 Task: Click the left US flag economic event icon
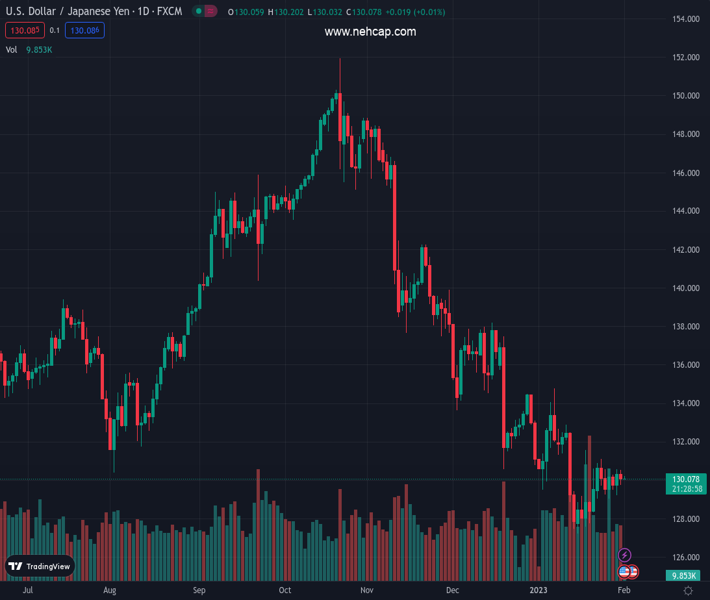pos(624,572)
